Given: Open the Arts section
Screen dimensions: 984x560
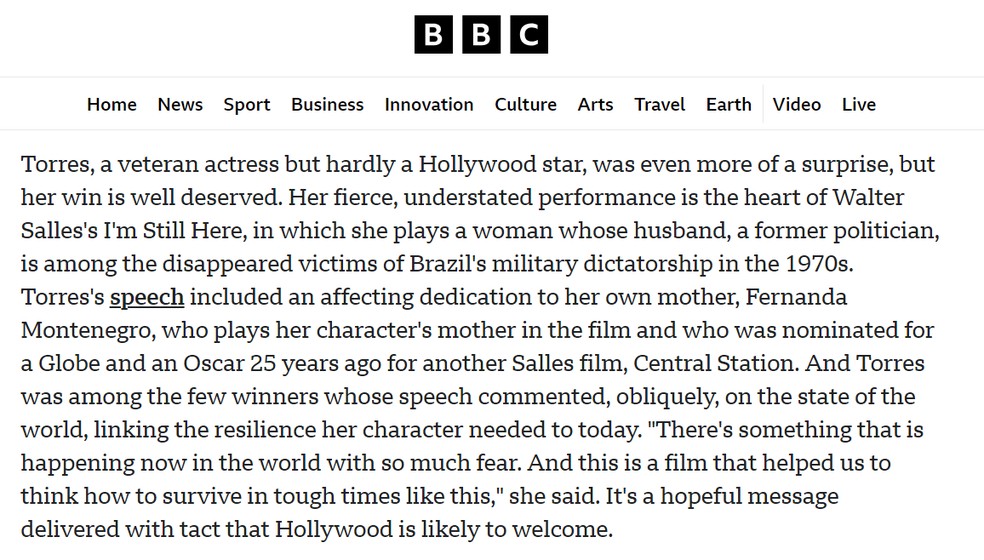Looking at the screenshot, I should 596,104.
